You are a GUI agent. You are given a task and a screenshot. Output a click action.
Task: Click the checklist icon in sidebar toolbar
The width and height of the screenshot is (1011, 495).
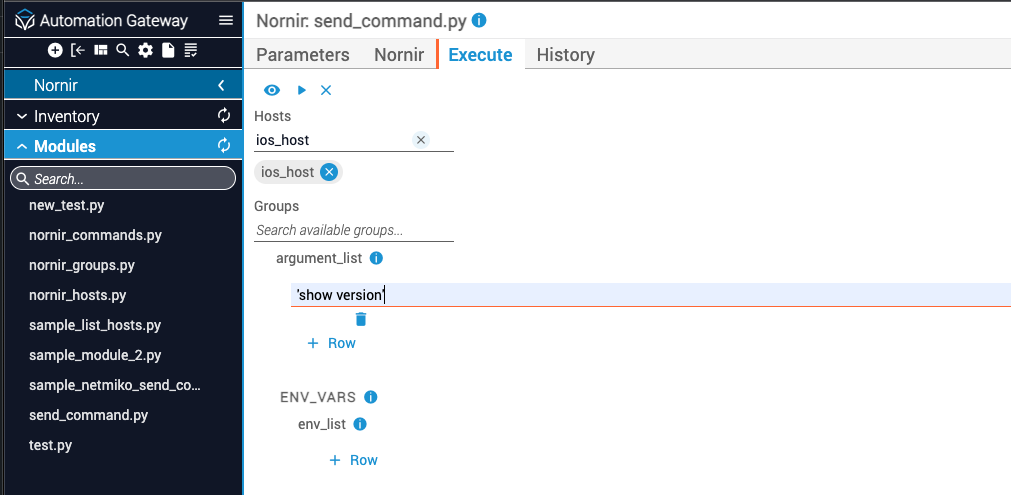[x=191, y=50]
